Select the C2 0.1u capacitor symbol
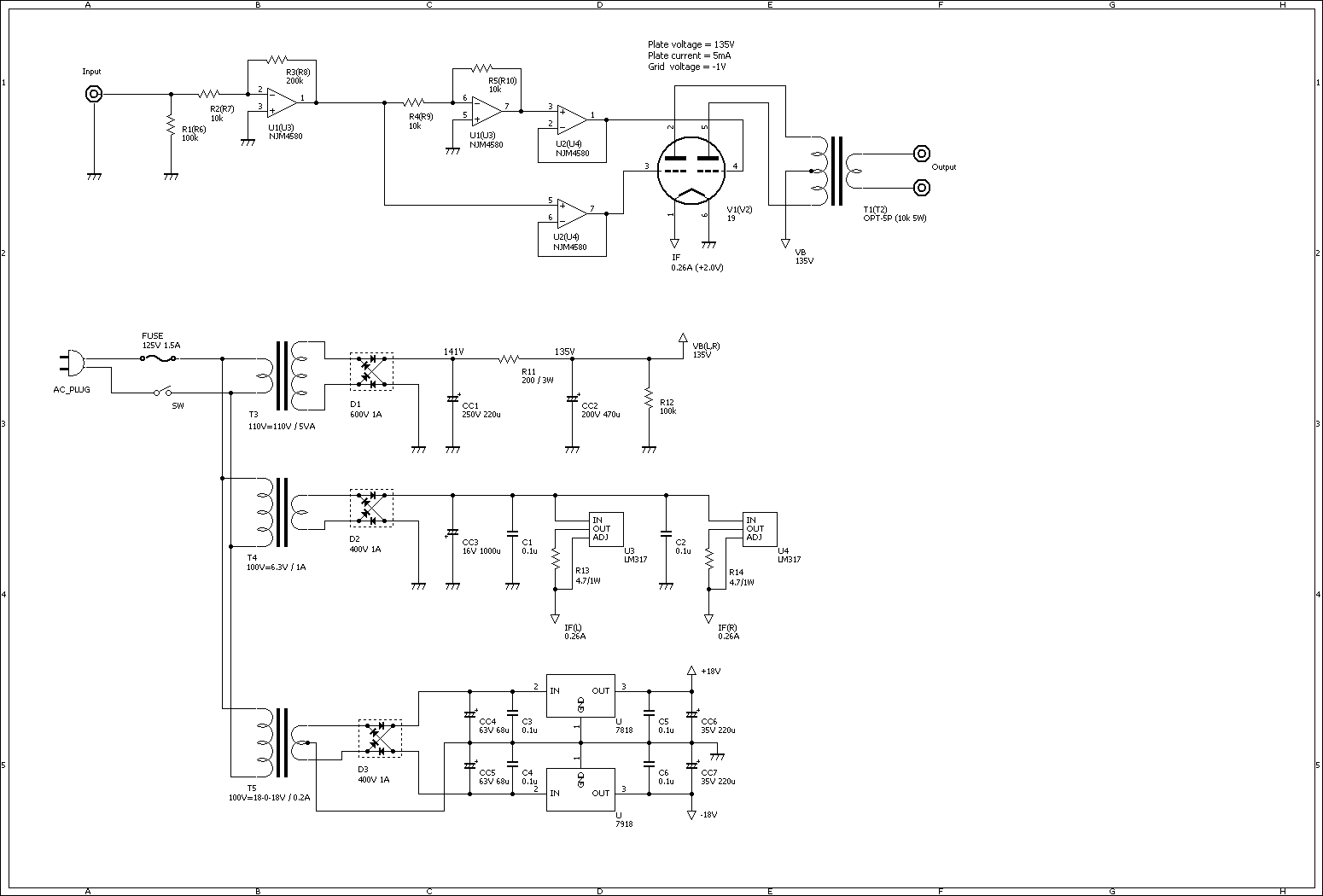Viewport: 1323px width, 896px height. (x=666, y=533)
